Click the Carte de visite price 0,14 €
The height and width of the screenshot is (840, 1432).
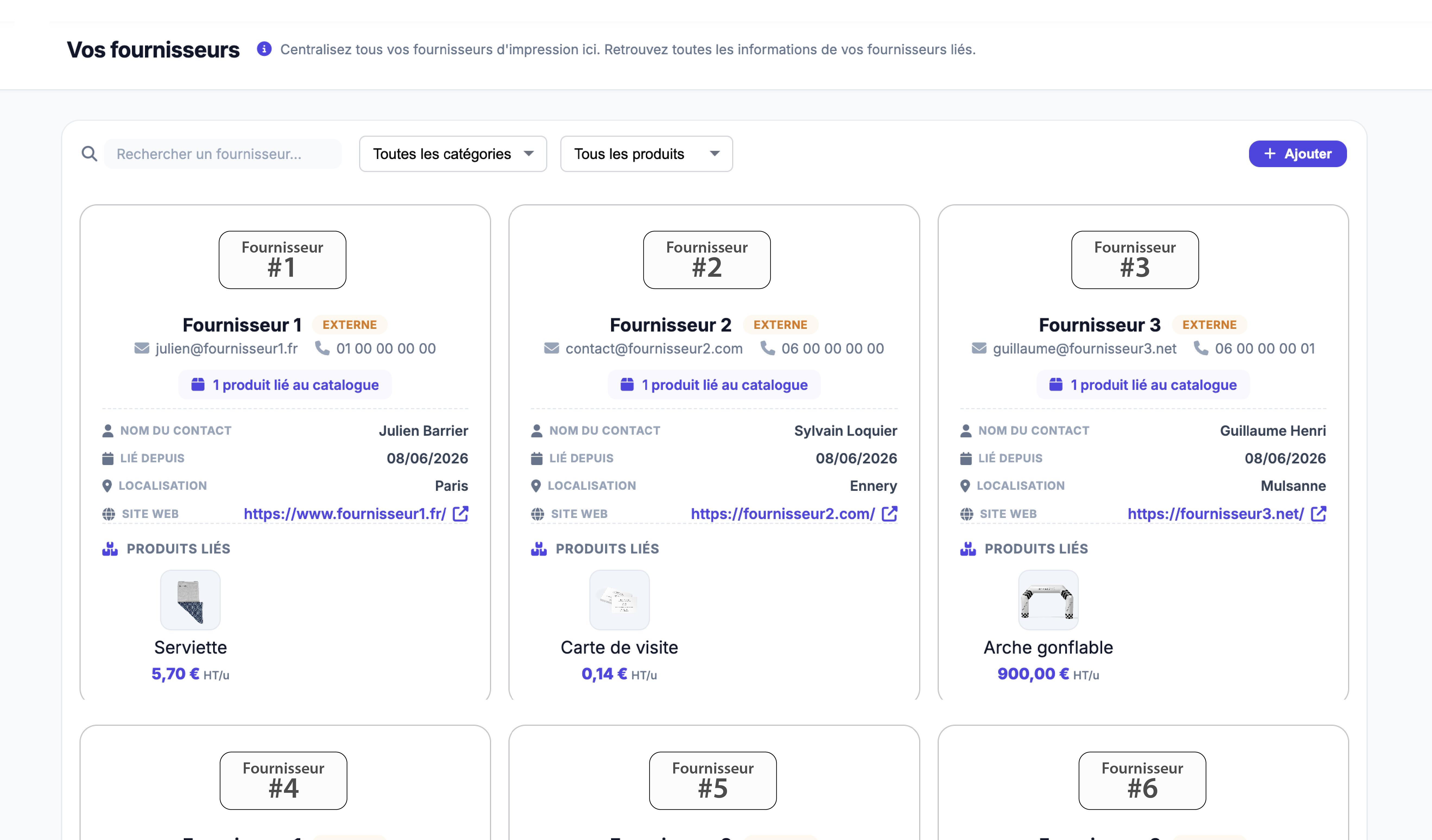click(x=604, y=674)
